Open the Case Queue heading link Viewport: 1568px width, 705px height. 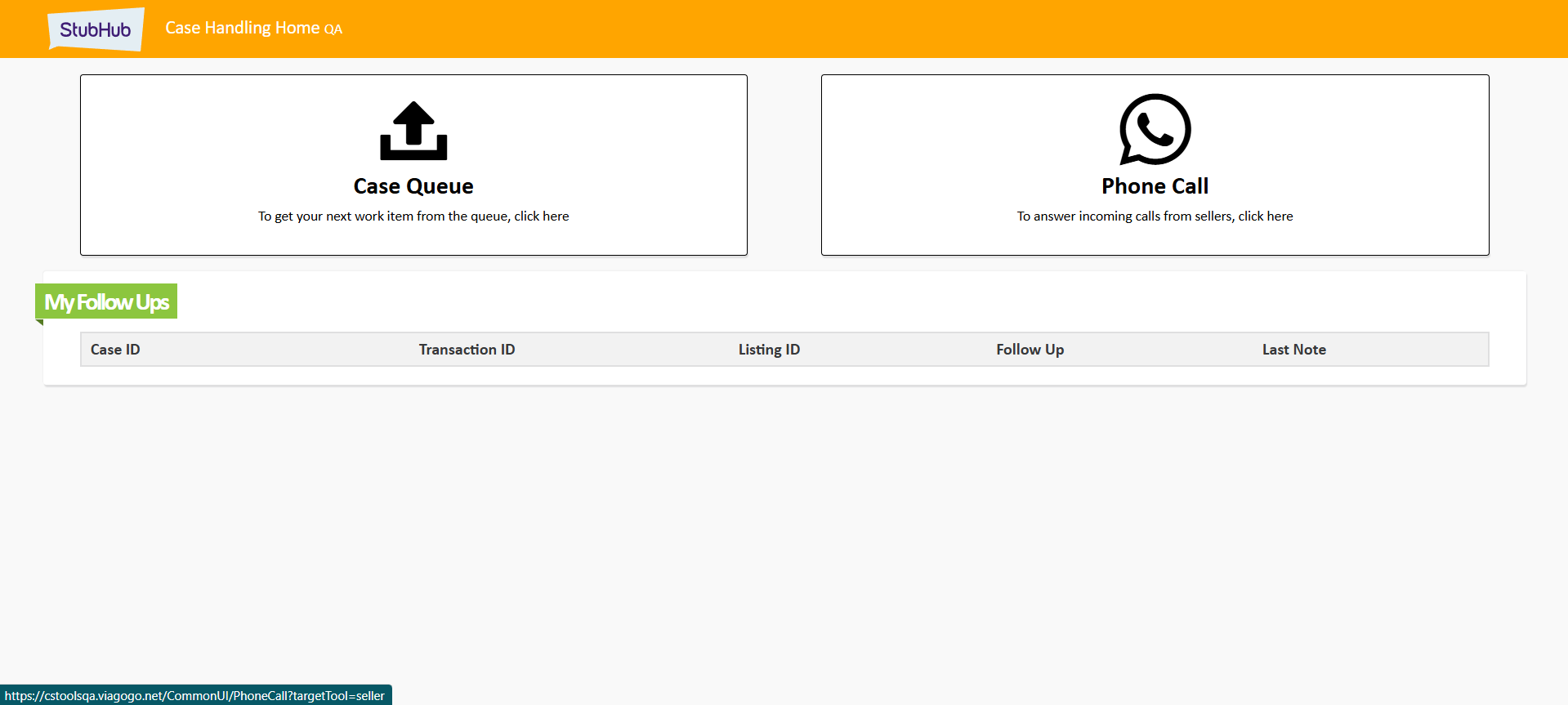click(413, 186)
